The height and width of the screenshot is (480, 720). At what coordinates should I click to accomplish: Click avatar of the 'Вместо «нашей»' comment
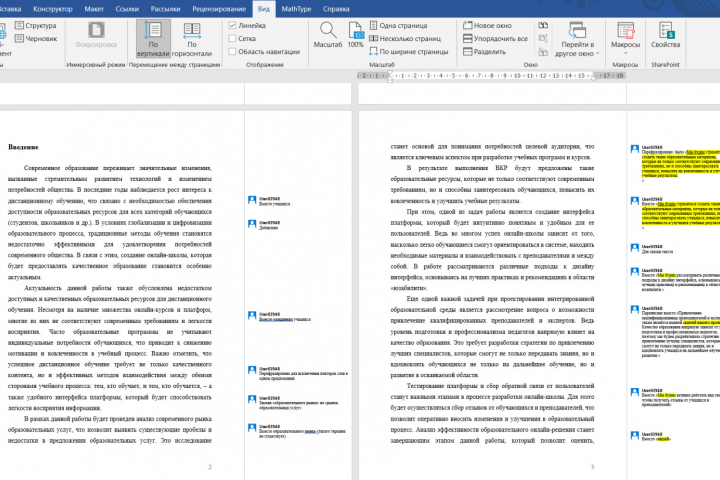click(635, 435)
